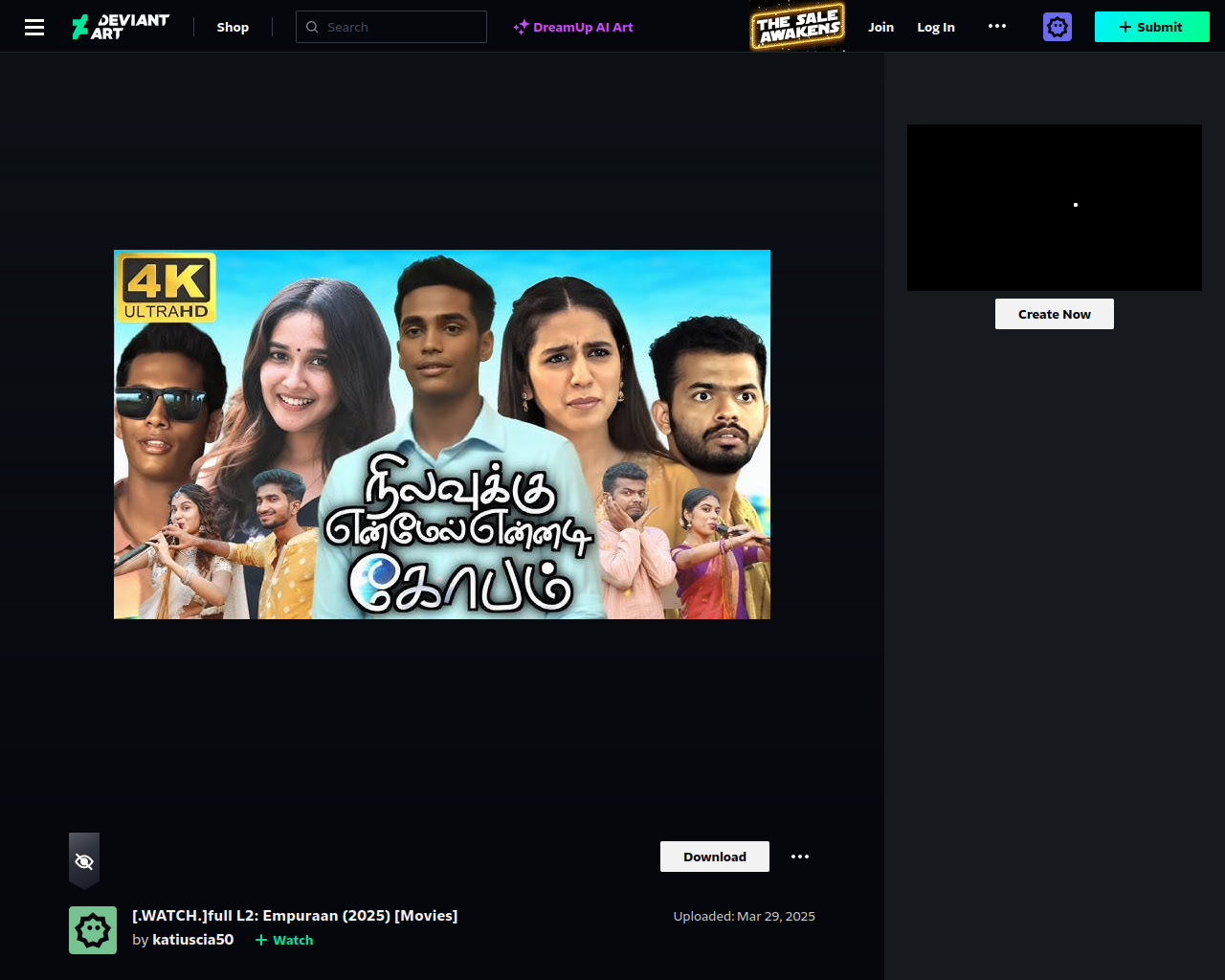
Task: Open the header more options ellipsis
Action: [997, 26]
